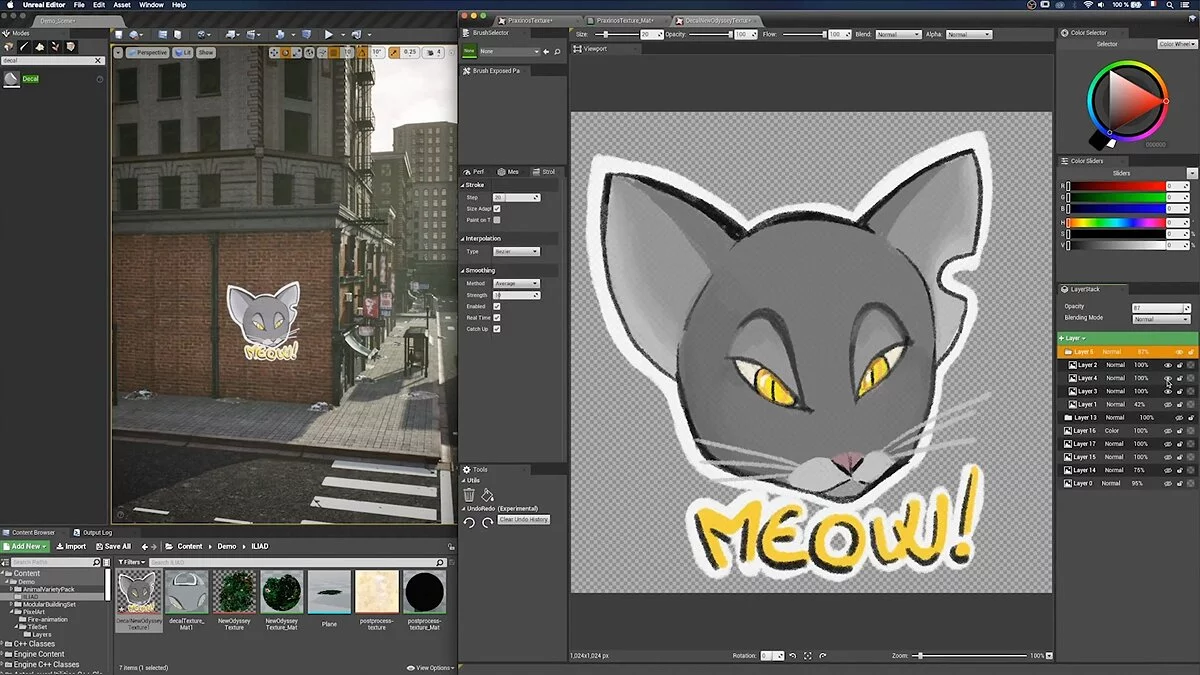Click the lock icon on Layer 2
Screen dimensions: 1200x675
1180,365
